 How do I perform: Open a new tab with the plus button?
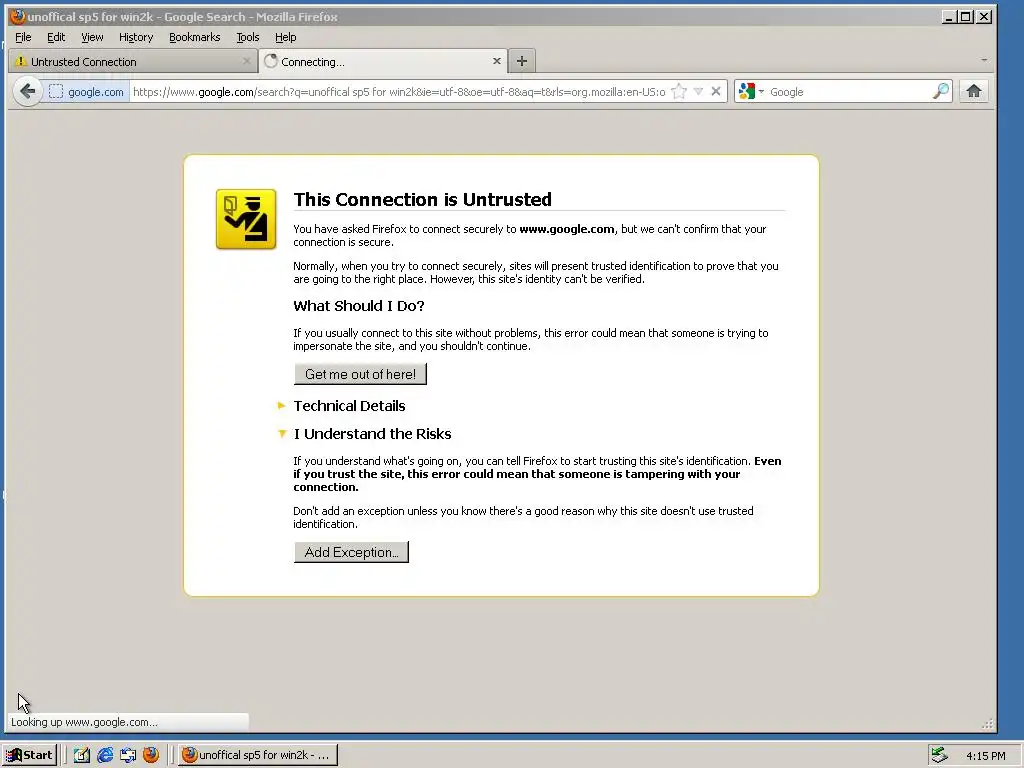(x=521, y=61)
